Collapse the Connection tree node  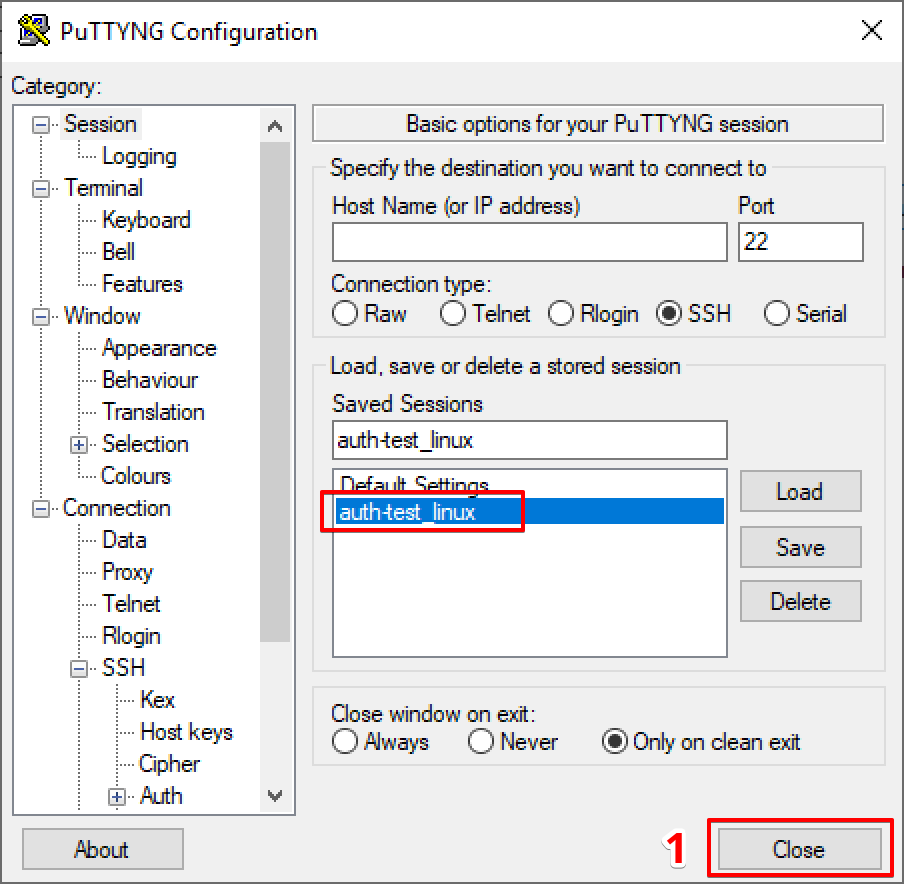tap(40, 509)
